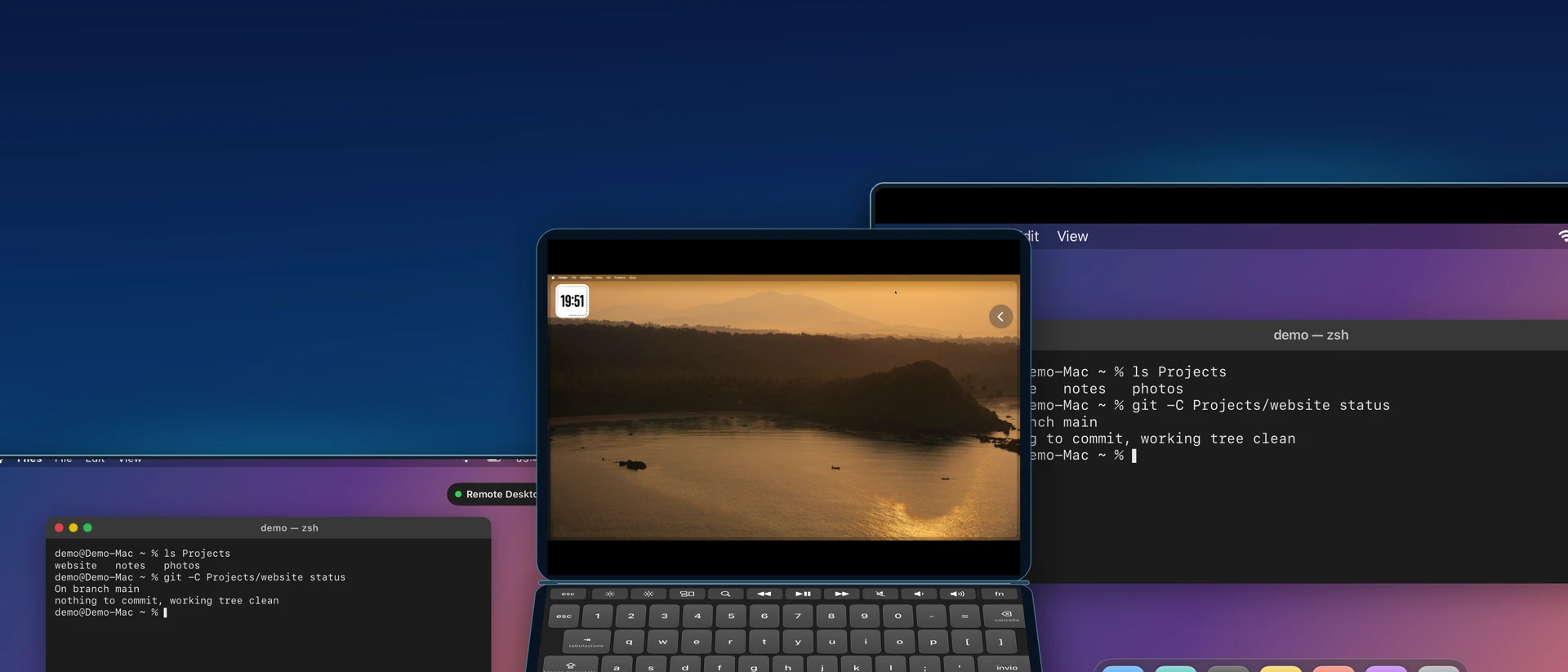Image resolution: width=1568 pixels, height=672 pixels.
Task: Toggle the caps lock key
Action: [x=571, y=665]
